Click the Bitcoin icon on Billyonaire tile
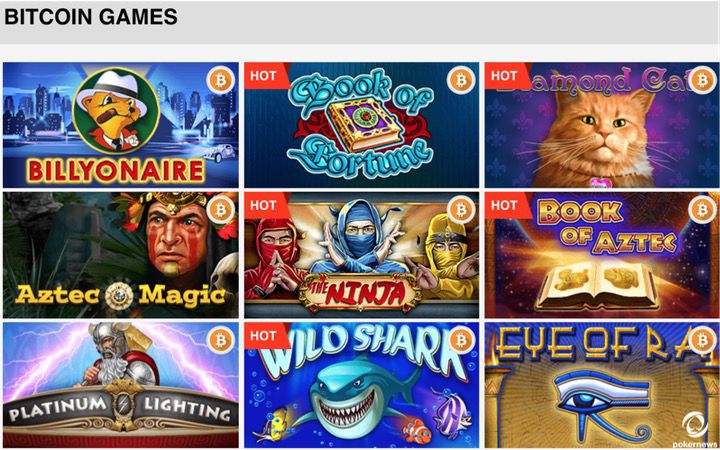Screen dimensions: 720x450 220,81
